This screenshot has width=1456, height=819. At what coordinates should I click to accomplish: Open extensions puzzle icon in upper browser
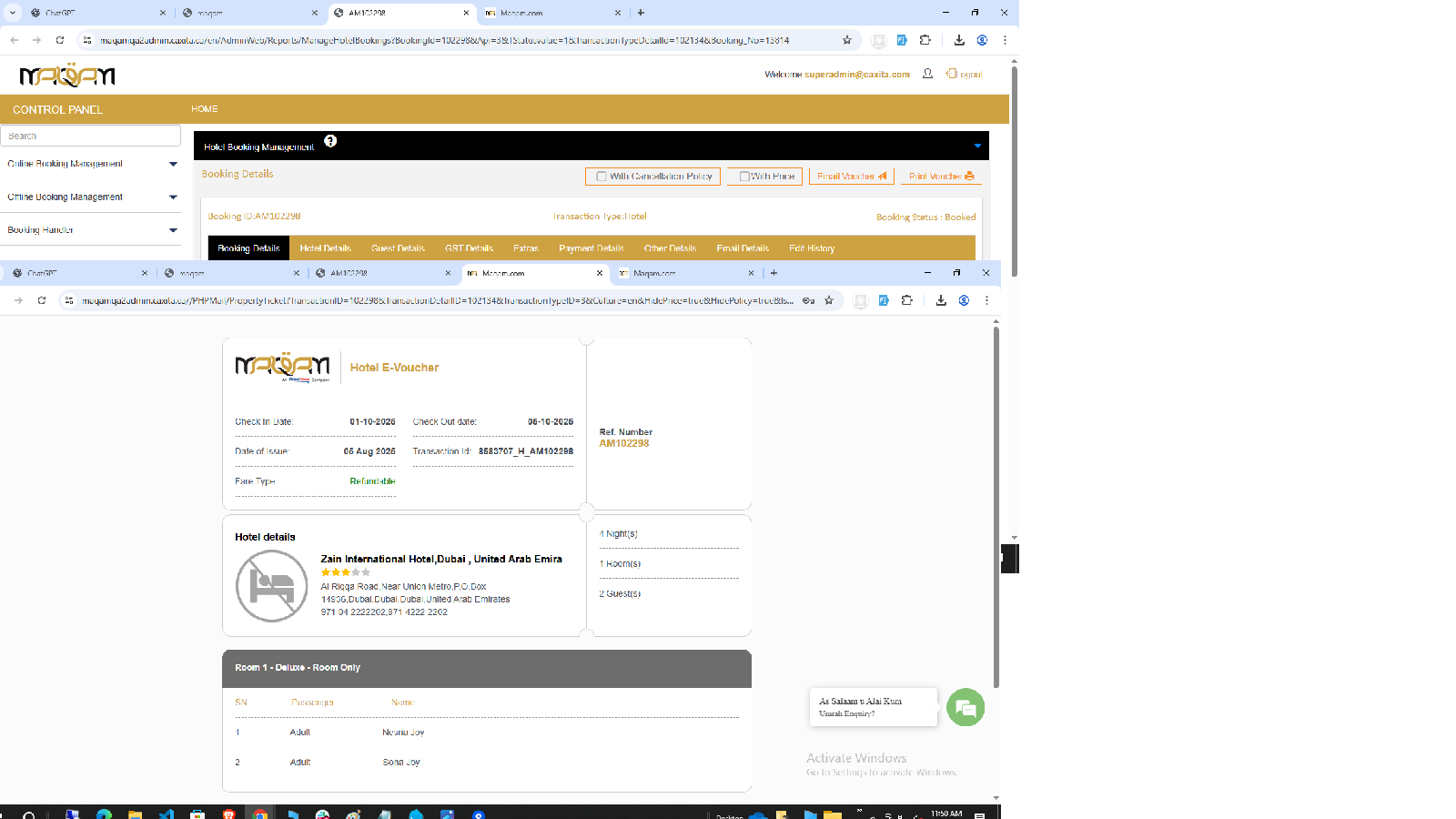click(x=925, y=40)
